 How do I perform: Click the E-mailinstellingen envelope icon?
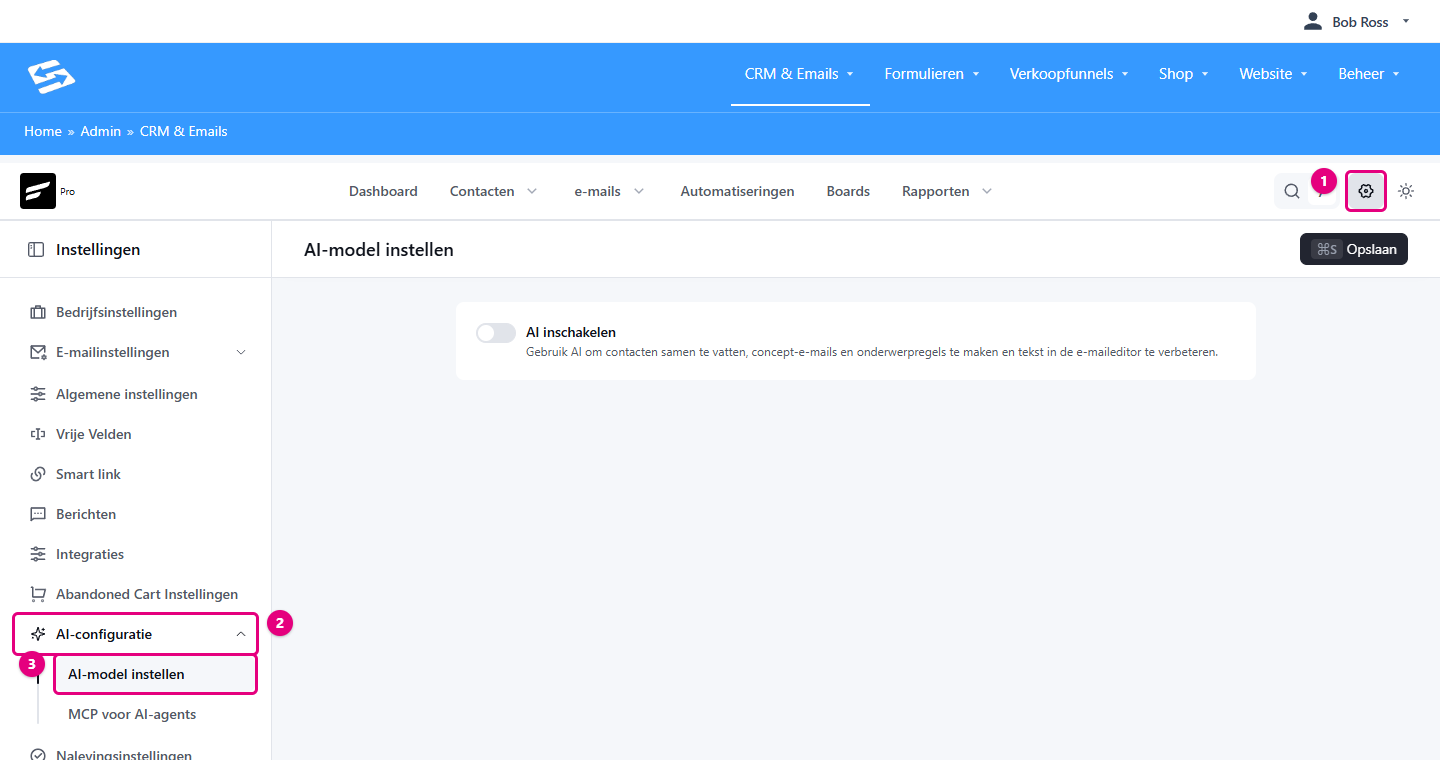(x=38, y=352)
